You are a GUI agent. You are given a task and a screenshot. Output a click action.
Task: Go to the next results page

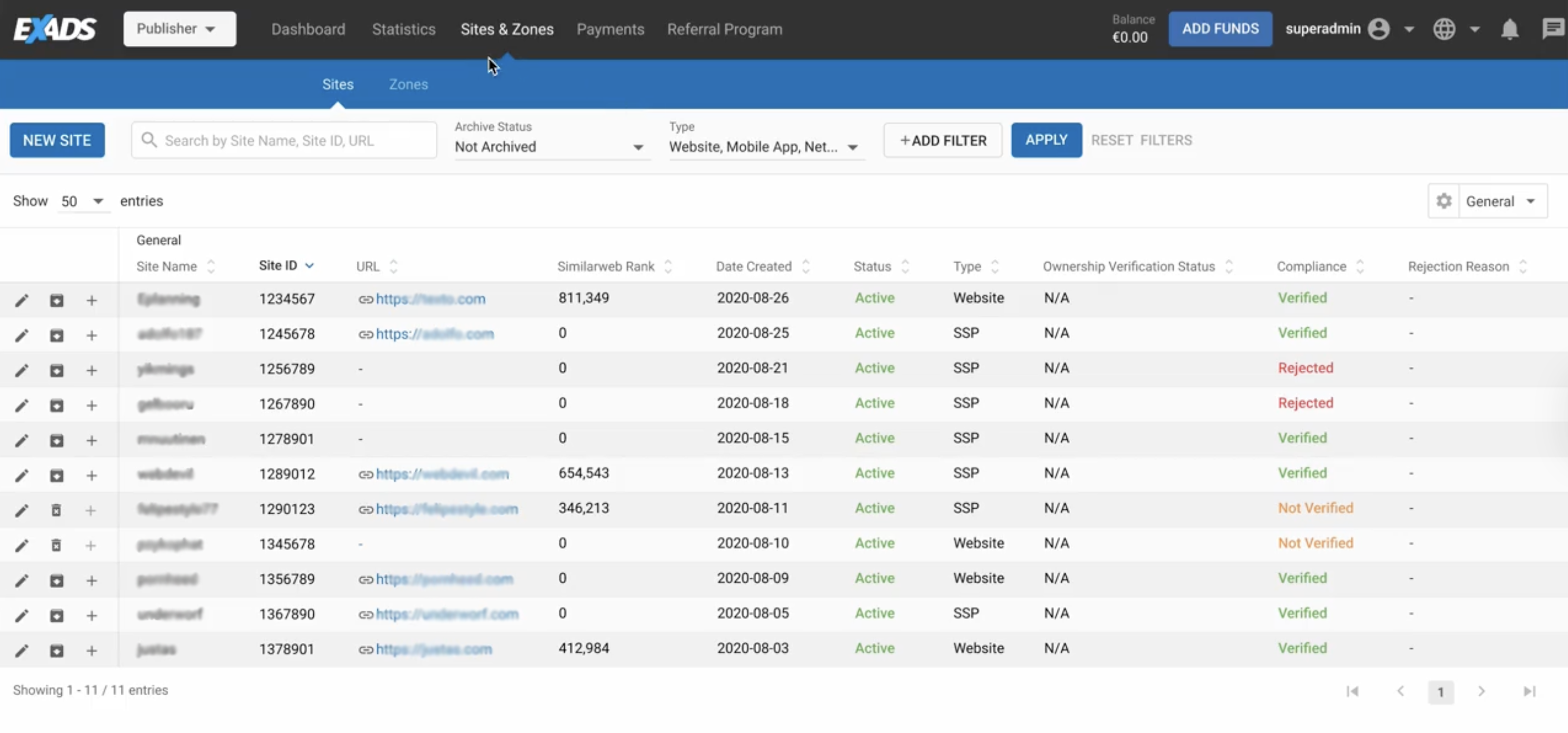point(1481,691)
